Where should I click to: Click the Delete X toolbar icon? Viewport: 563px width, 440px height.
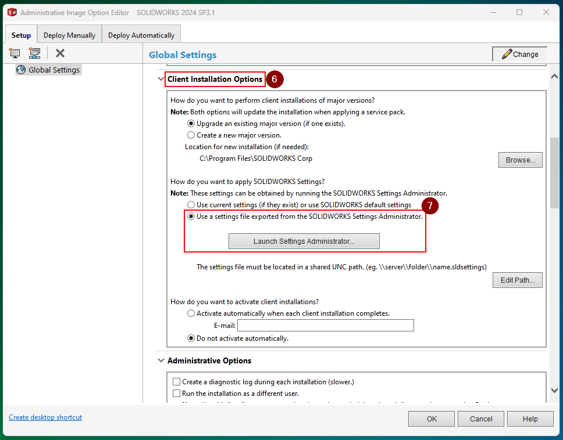pyautogui.click(x=60, y=53)
